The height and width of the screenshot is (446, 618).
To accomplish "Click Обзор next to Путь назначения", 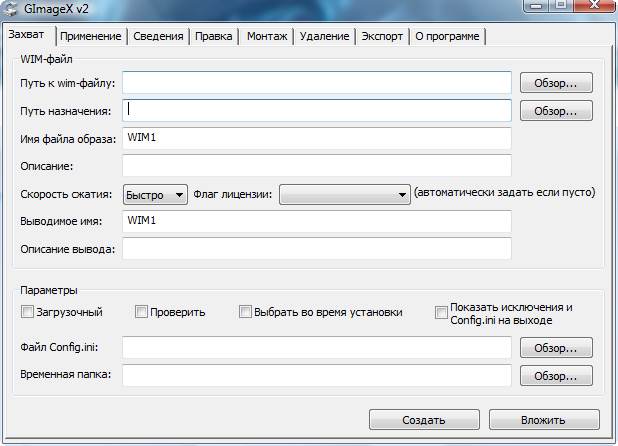I will coord(556,111).
